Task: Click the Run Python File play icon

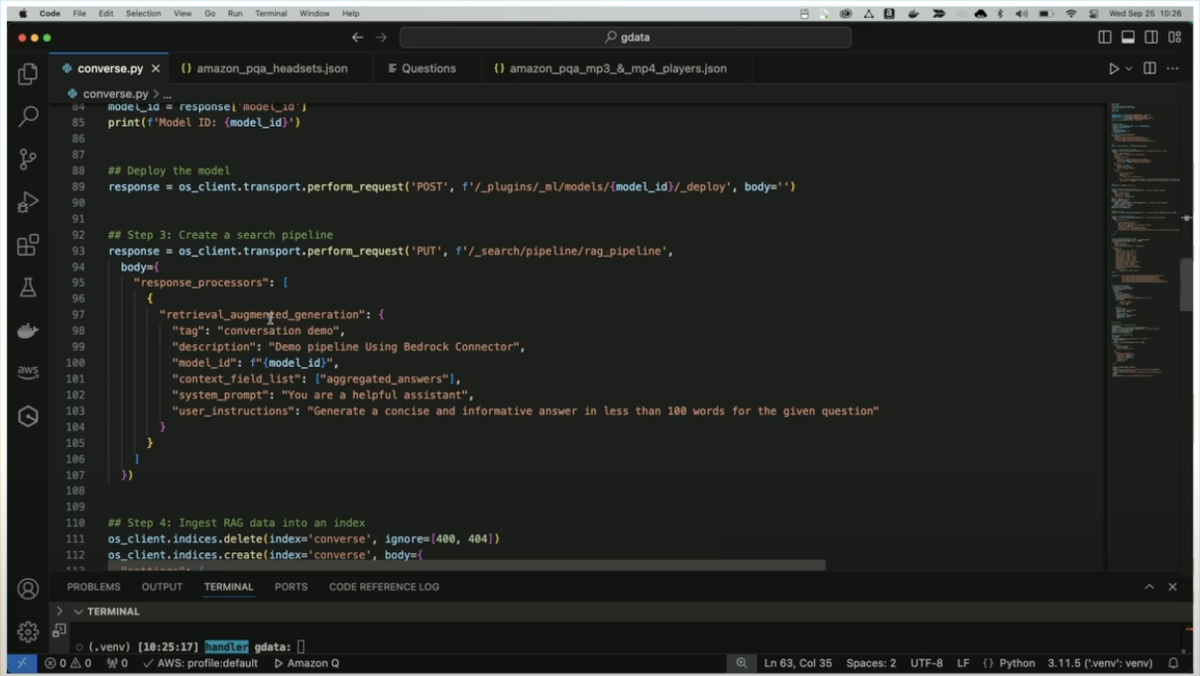Action: pyautogui.click(x=1113, y=69)
